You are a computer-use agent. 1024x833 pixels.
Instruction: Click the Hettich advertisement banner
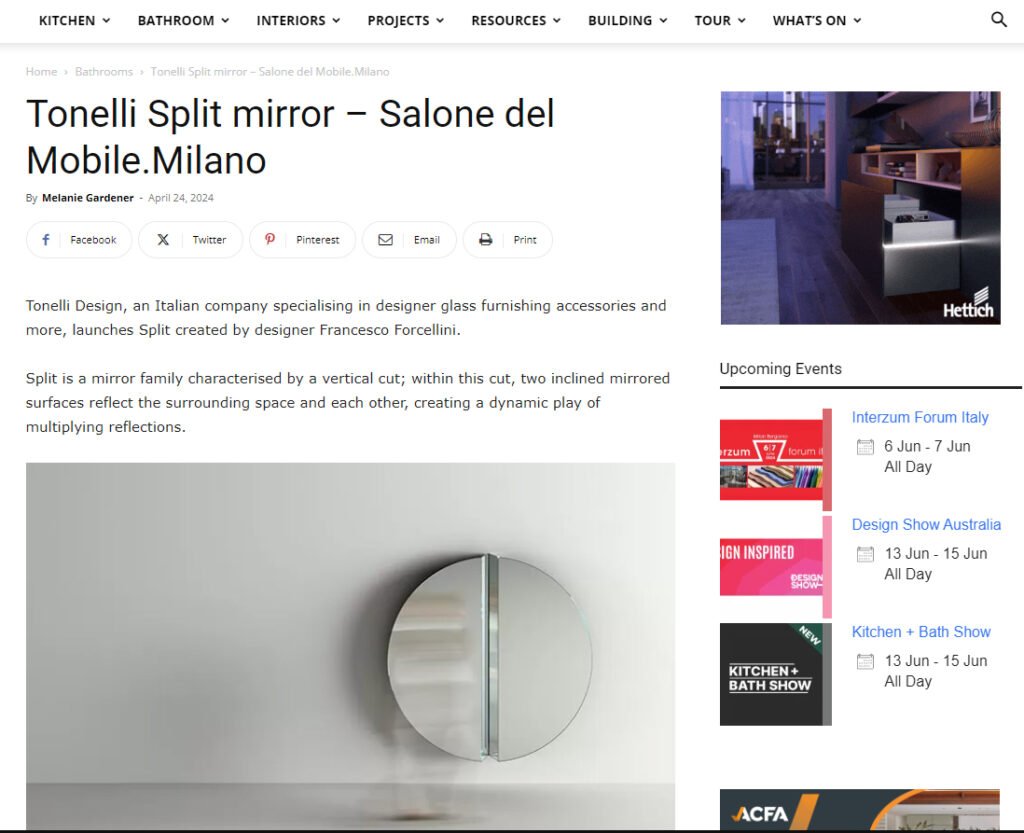pyautogui.click(x=860, y=208)
